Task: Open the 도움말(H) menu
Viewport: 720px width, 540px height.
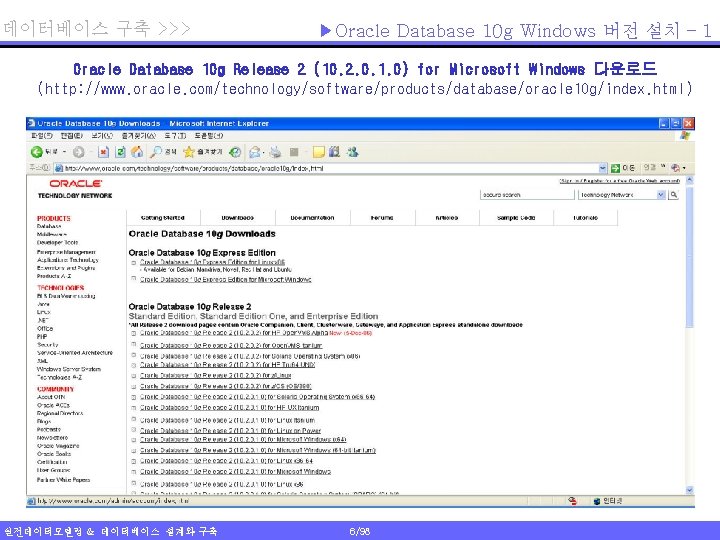Action: pyautogui.click(x=208, y=136)
